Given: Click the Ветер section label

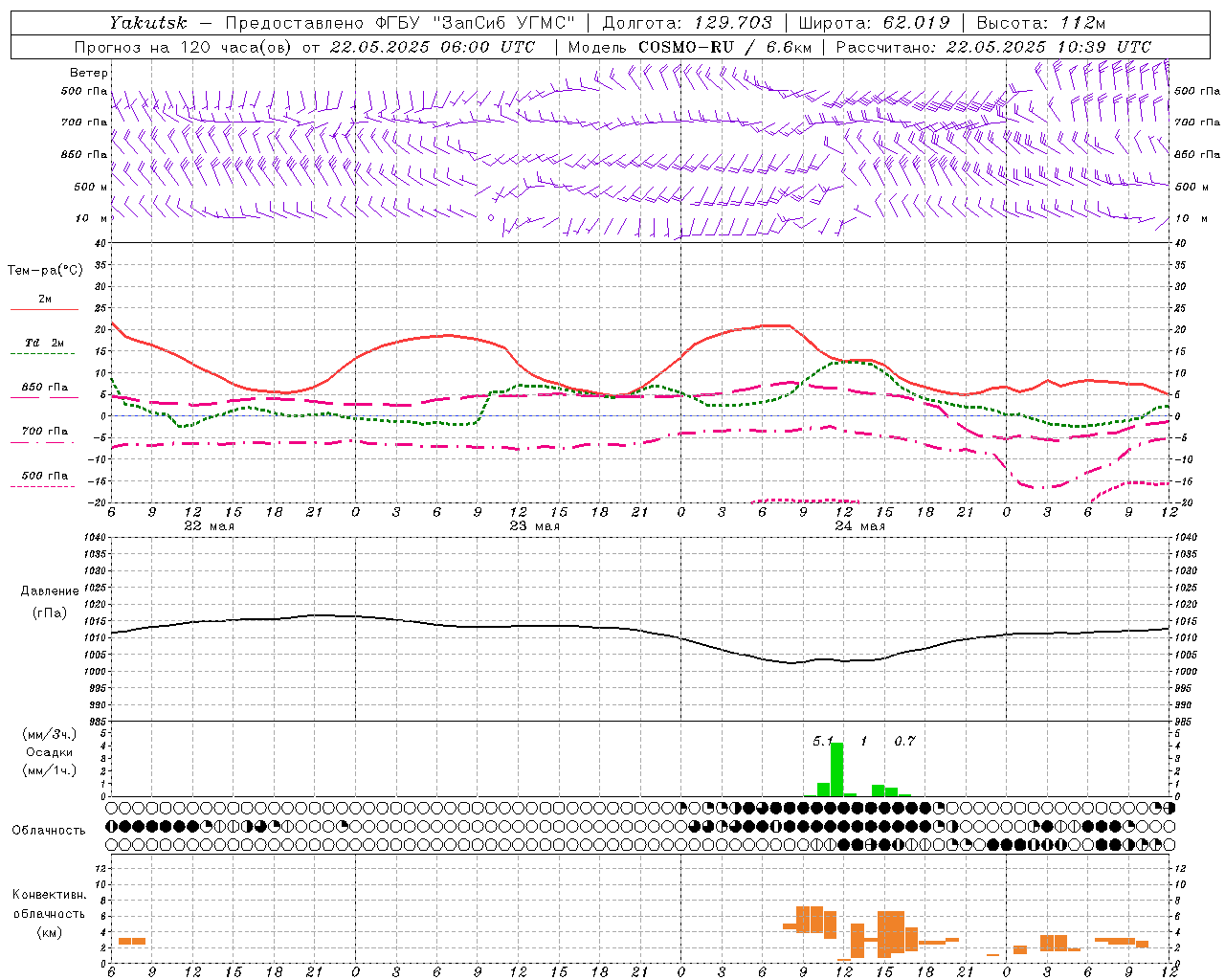Looking at the screenshot, I should (x=89, y=73).
